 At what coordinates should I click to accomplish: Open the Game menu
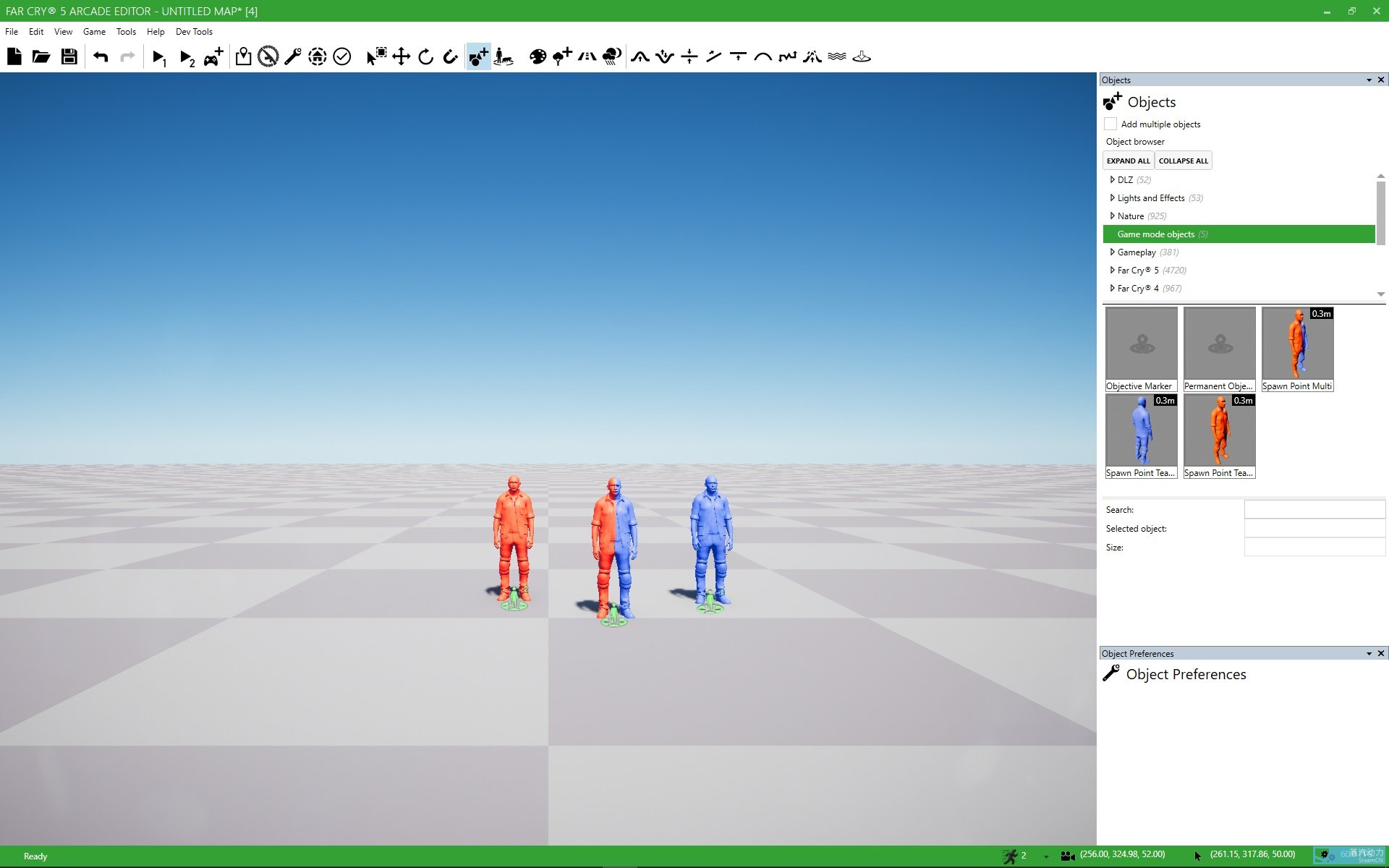coord(93,31)
